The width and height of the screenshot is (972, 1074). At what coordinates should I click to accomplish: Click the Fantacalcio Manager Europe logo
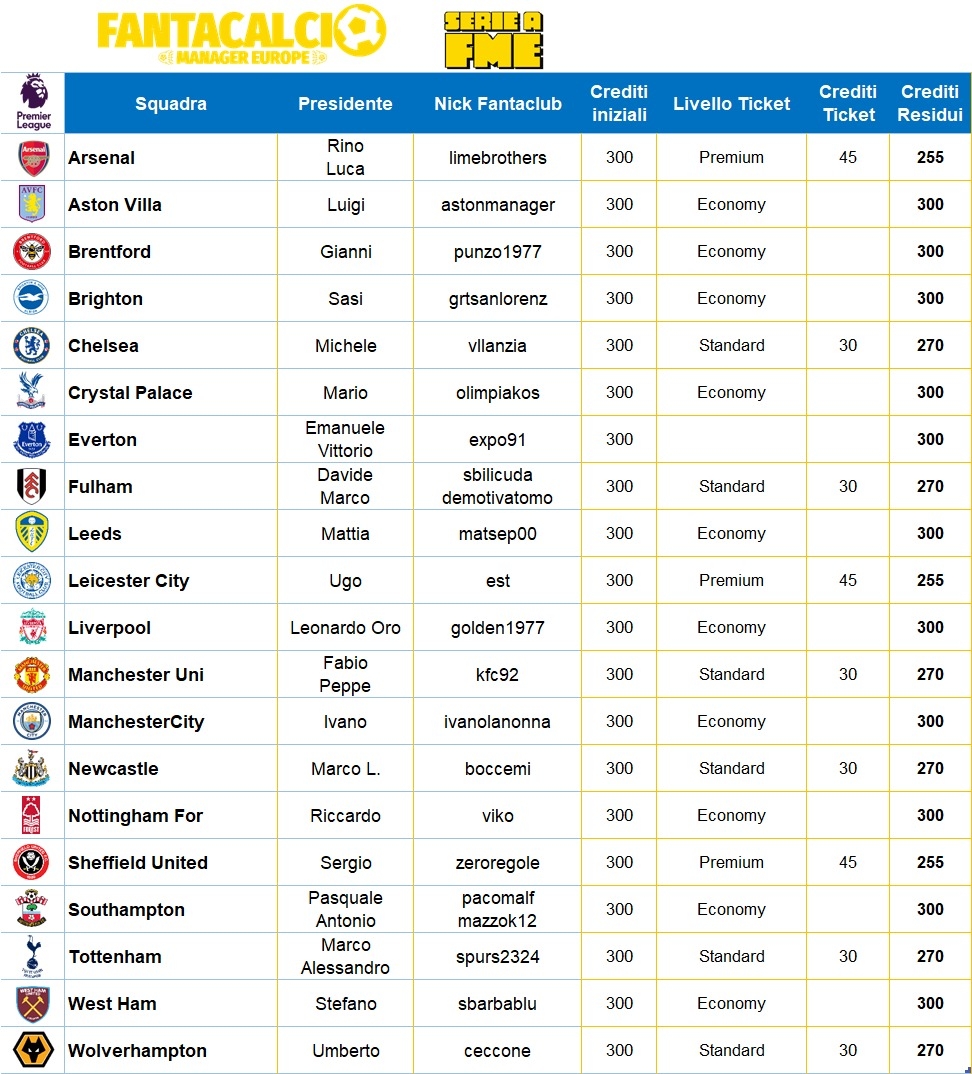click(x=242, y=38)
